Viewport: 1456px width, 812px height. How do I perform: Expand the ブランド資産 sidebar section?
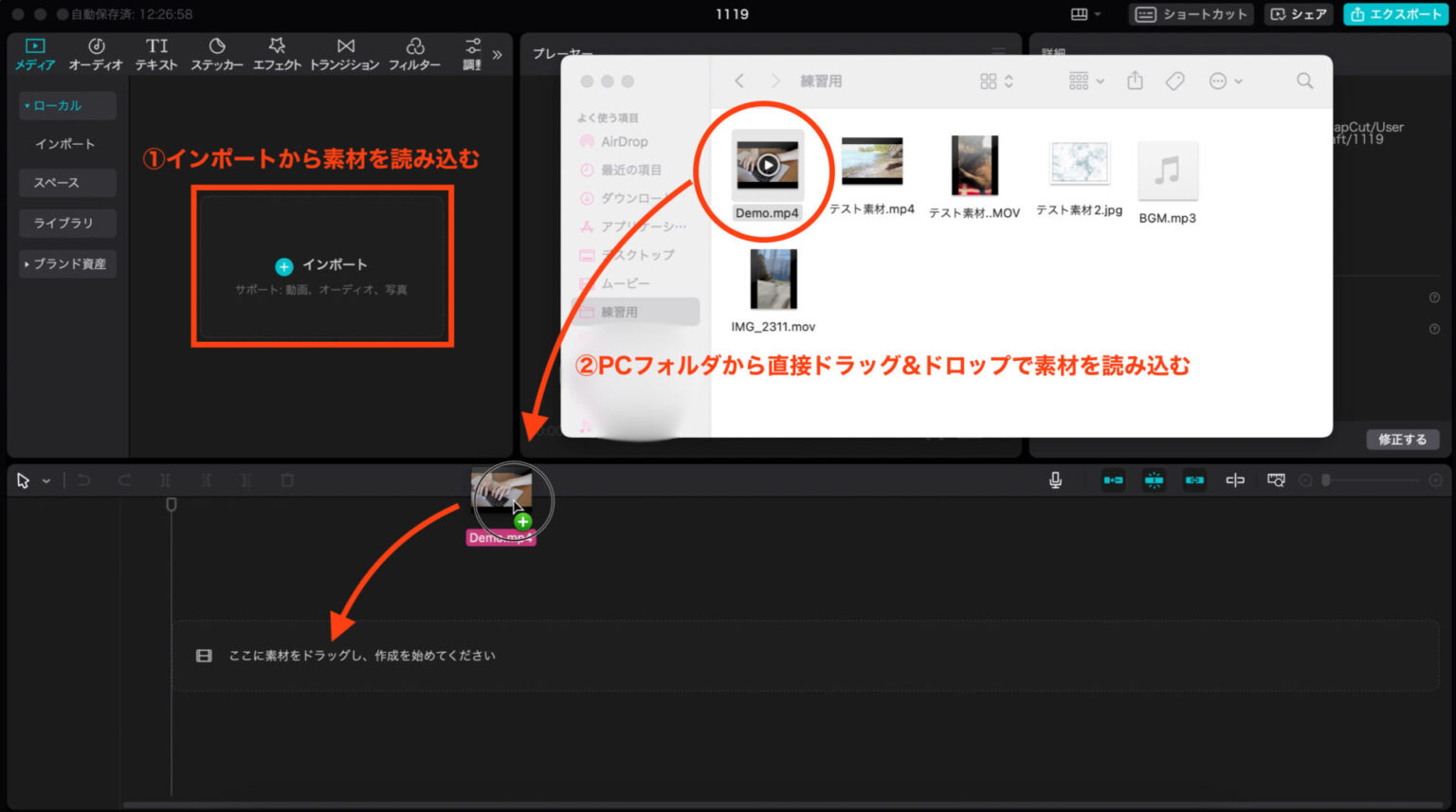66,263
